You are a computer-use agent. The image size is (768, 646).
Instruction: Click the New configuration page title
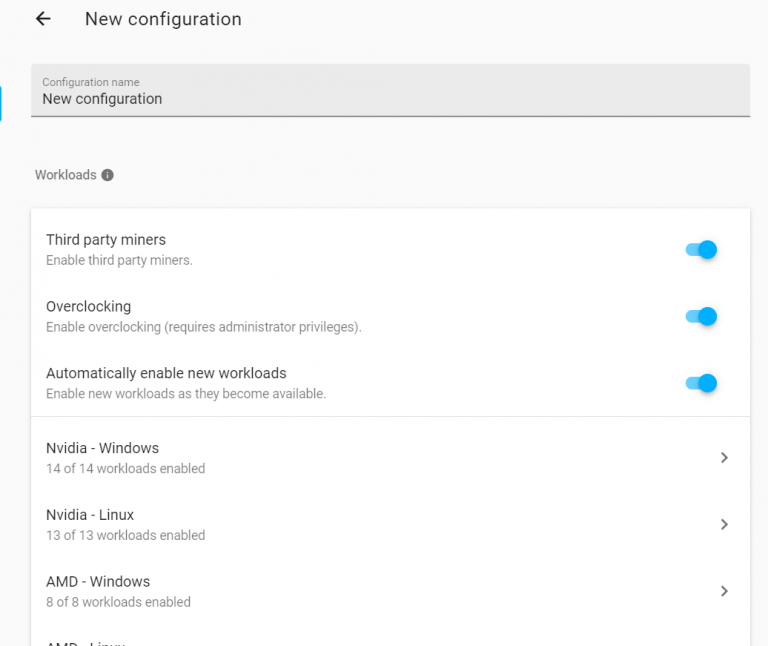(x=163, y=19)
